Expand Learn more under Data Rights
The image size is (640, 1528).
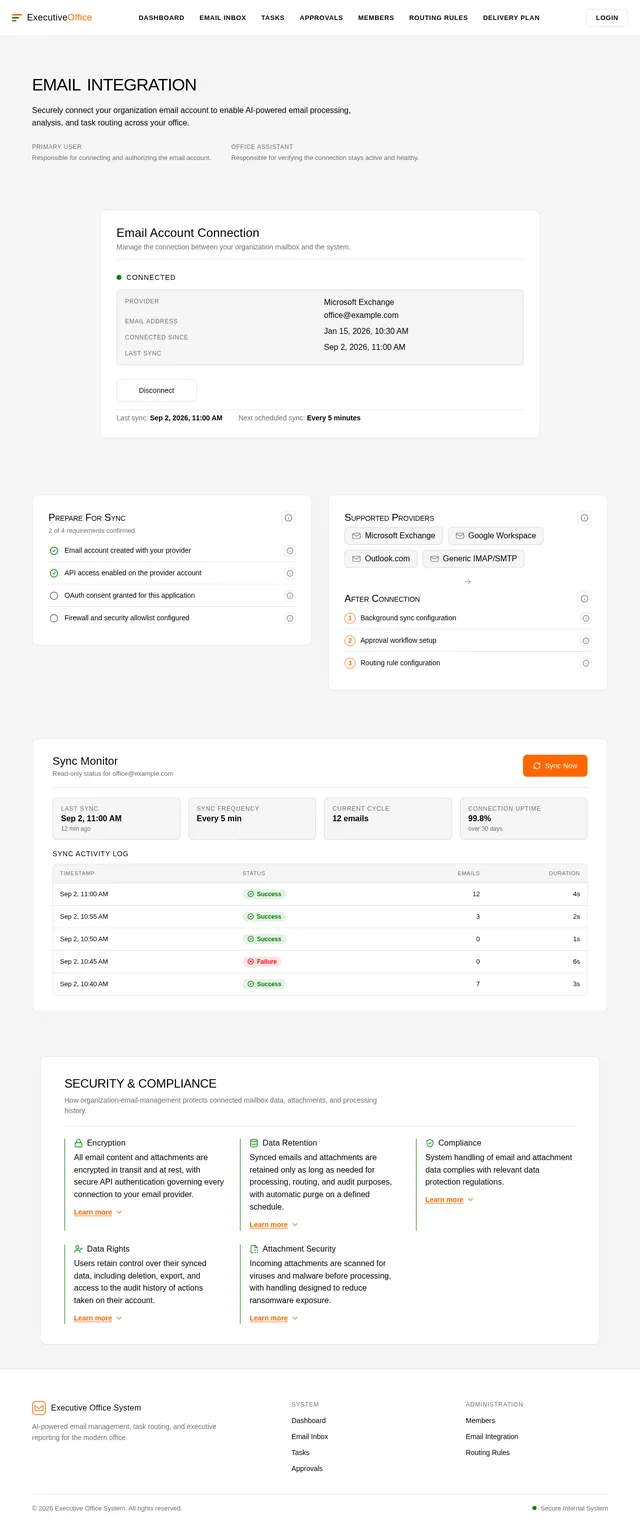[98, 1318]
